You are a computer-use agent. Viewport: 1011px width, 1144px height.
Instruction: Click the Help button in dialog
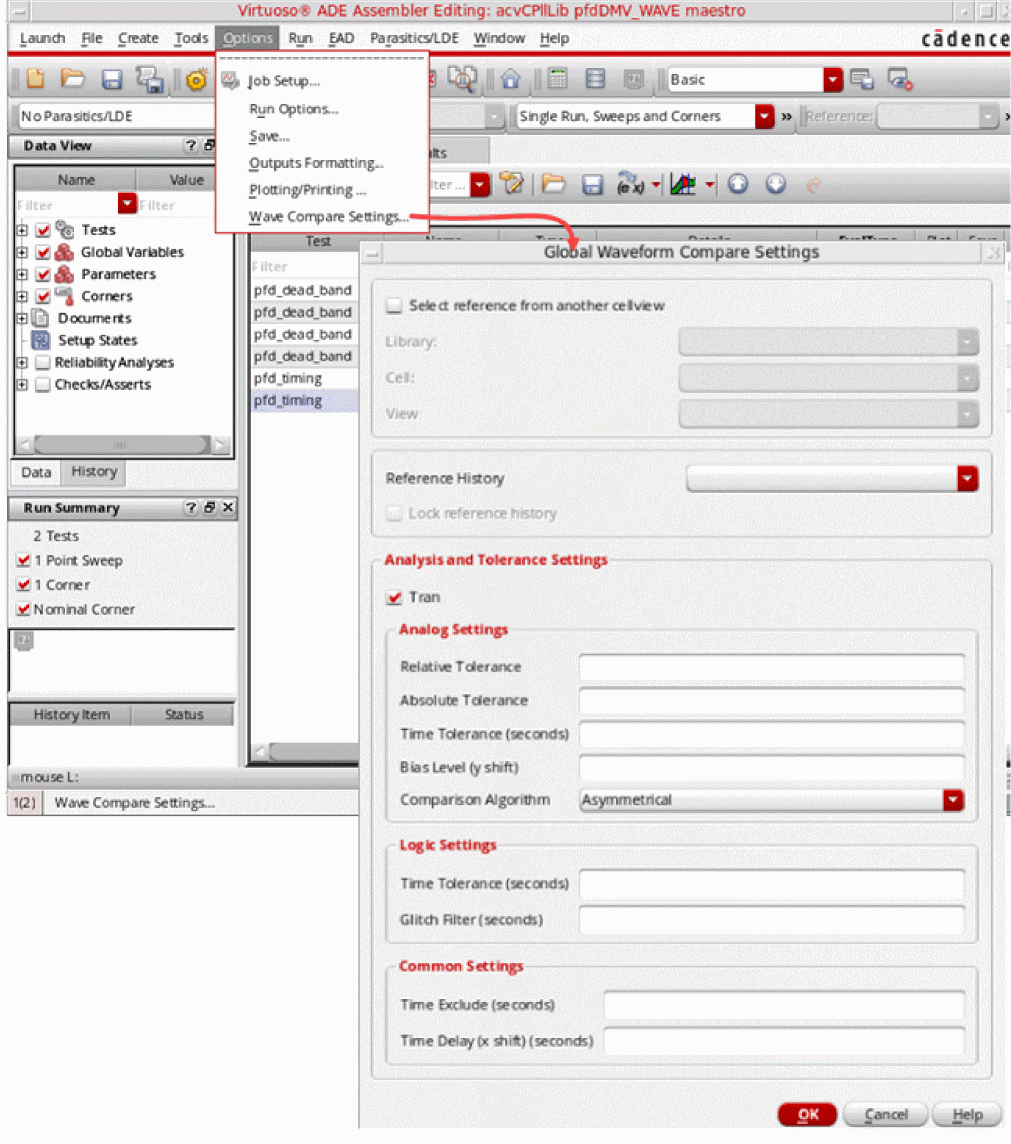(967, 1115)
